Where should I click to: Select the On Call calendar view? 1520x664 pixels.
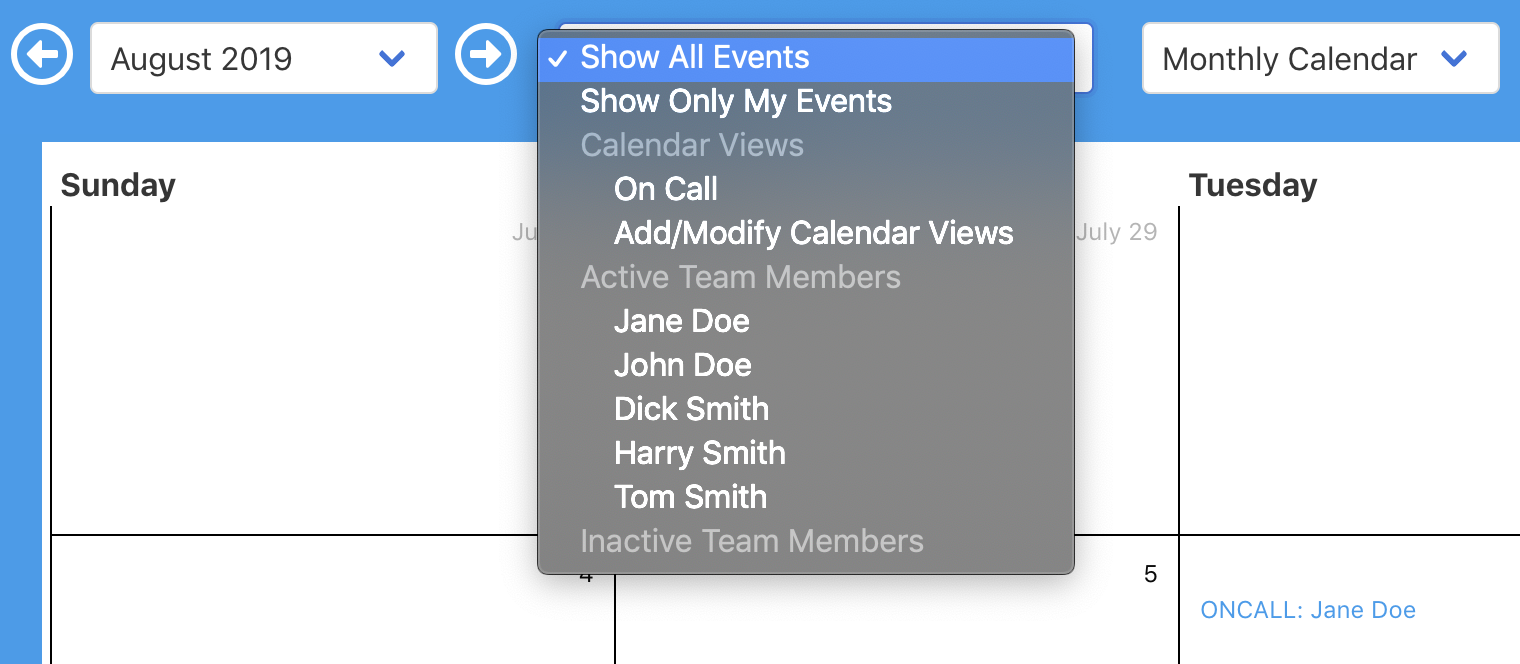click(x=666, y=190)
